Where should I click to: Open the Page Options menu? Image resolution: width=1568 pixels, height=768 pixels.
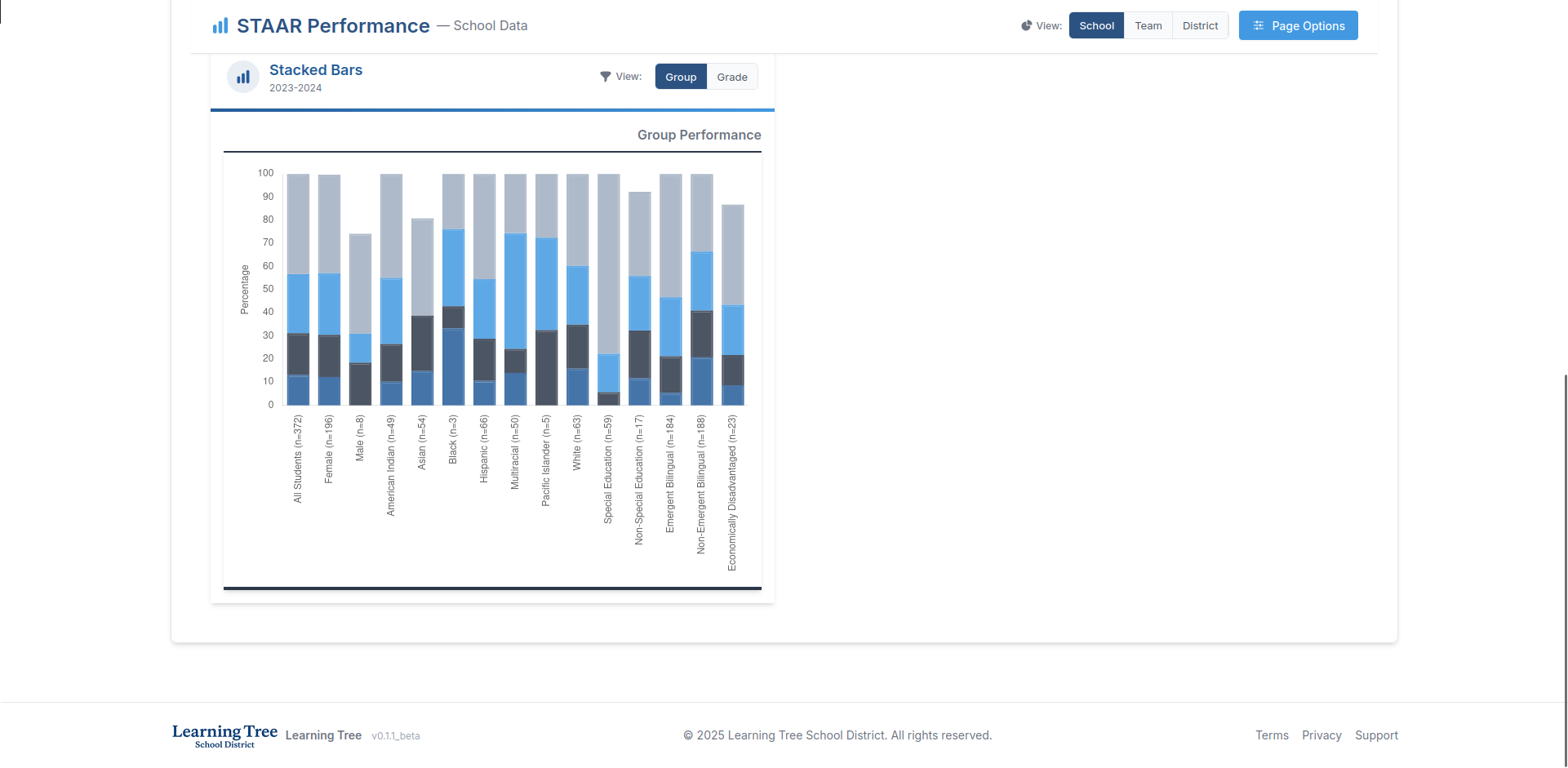(x=1298, y=26)
